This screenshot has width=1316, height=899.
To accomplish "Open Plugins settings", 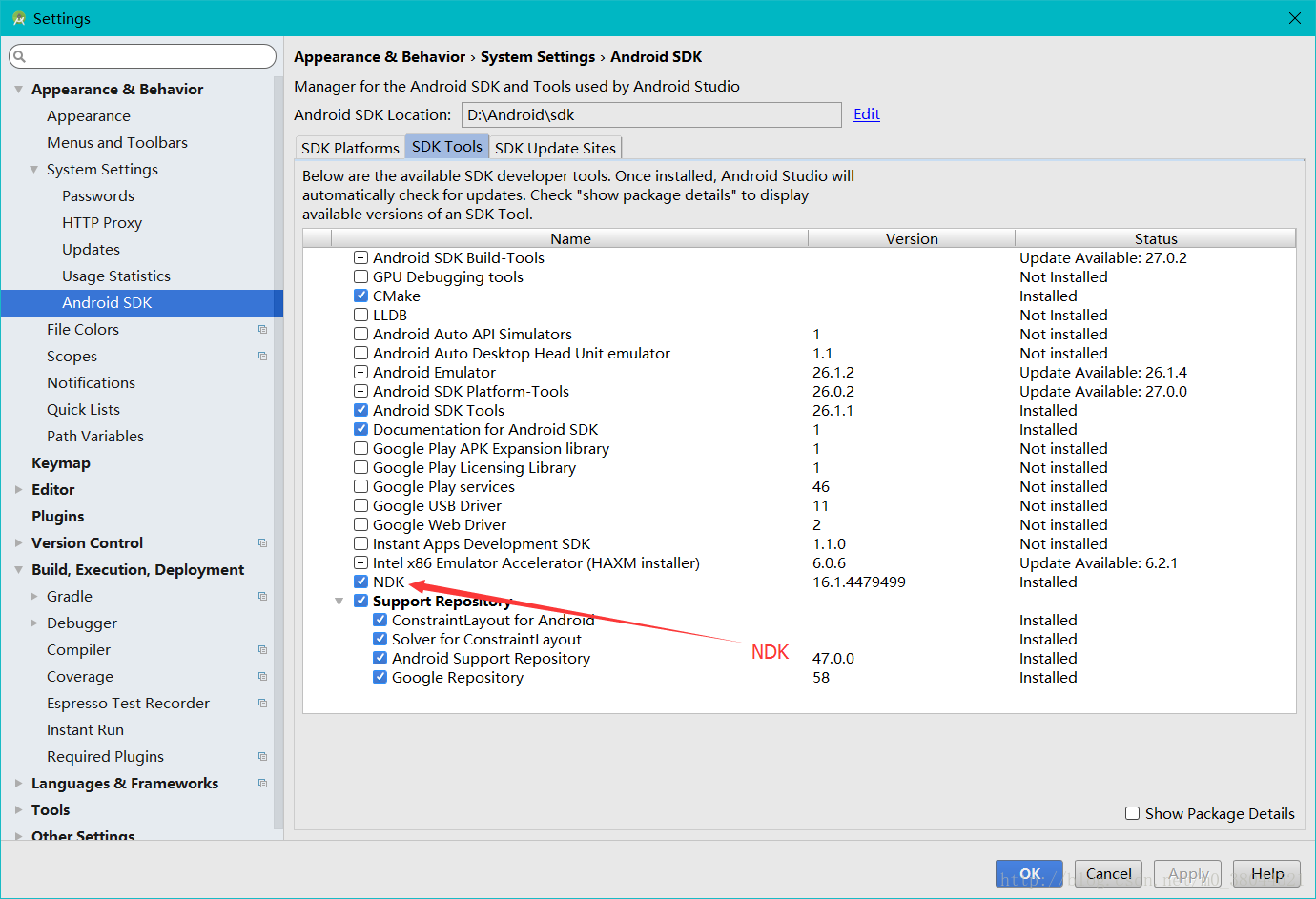I will 58,517.
